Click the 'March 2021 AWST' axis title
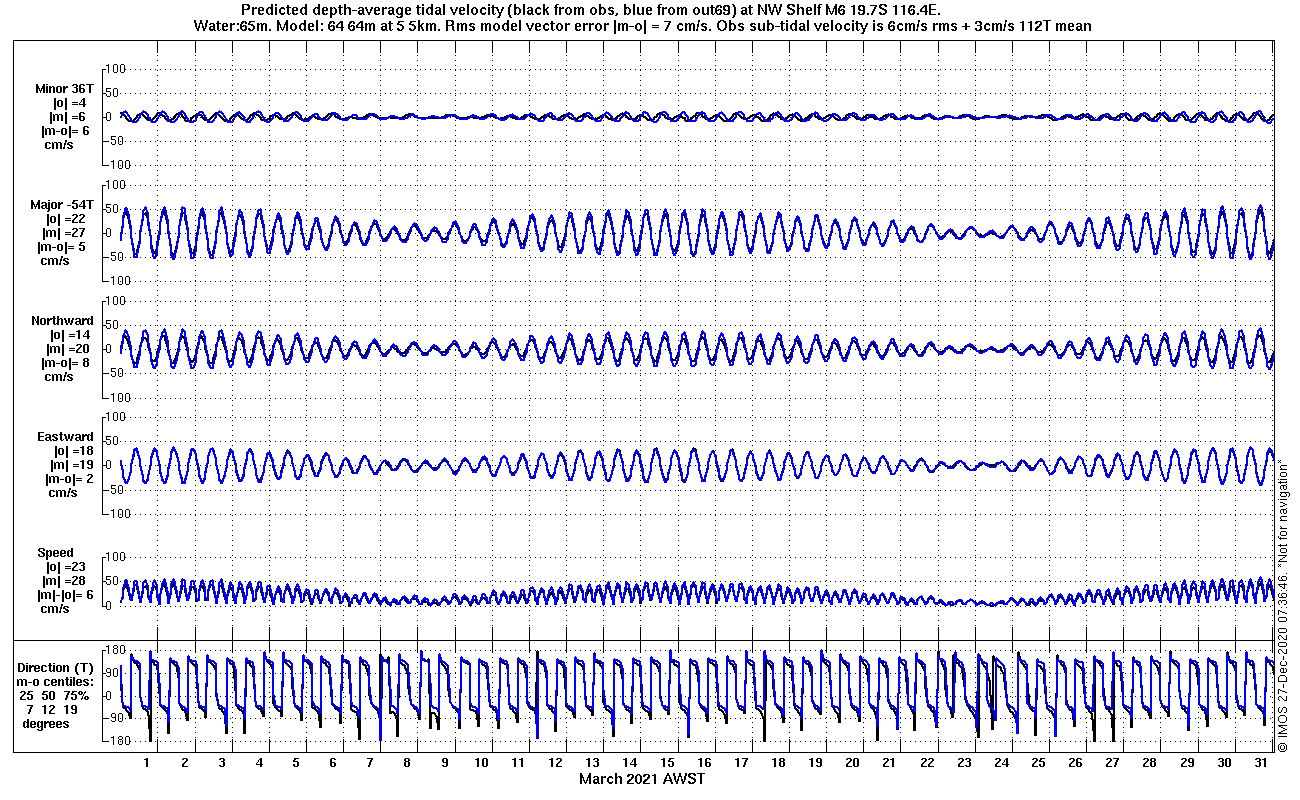Viewport: 1300px width, 800px height. pos(642,778)
